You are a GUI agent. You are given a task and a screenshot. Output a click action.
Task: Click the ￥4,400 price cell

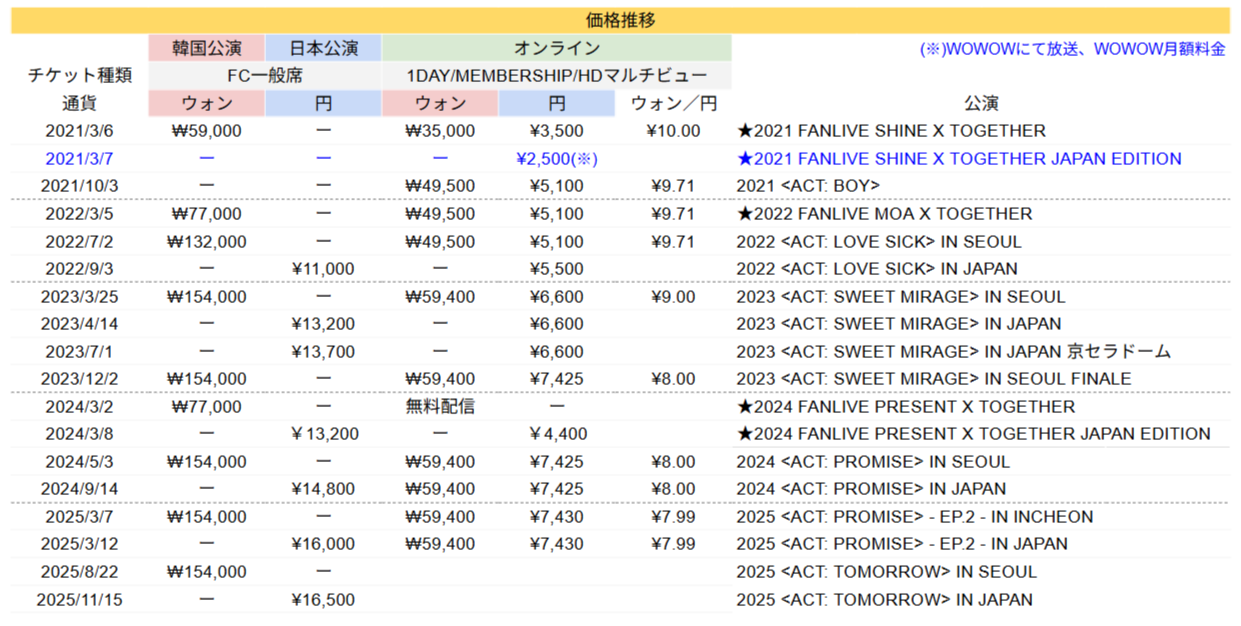pyautogui.click(x=557, y=434)
